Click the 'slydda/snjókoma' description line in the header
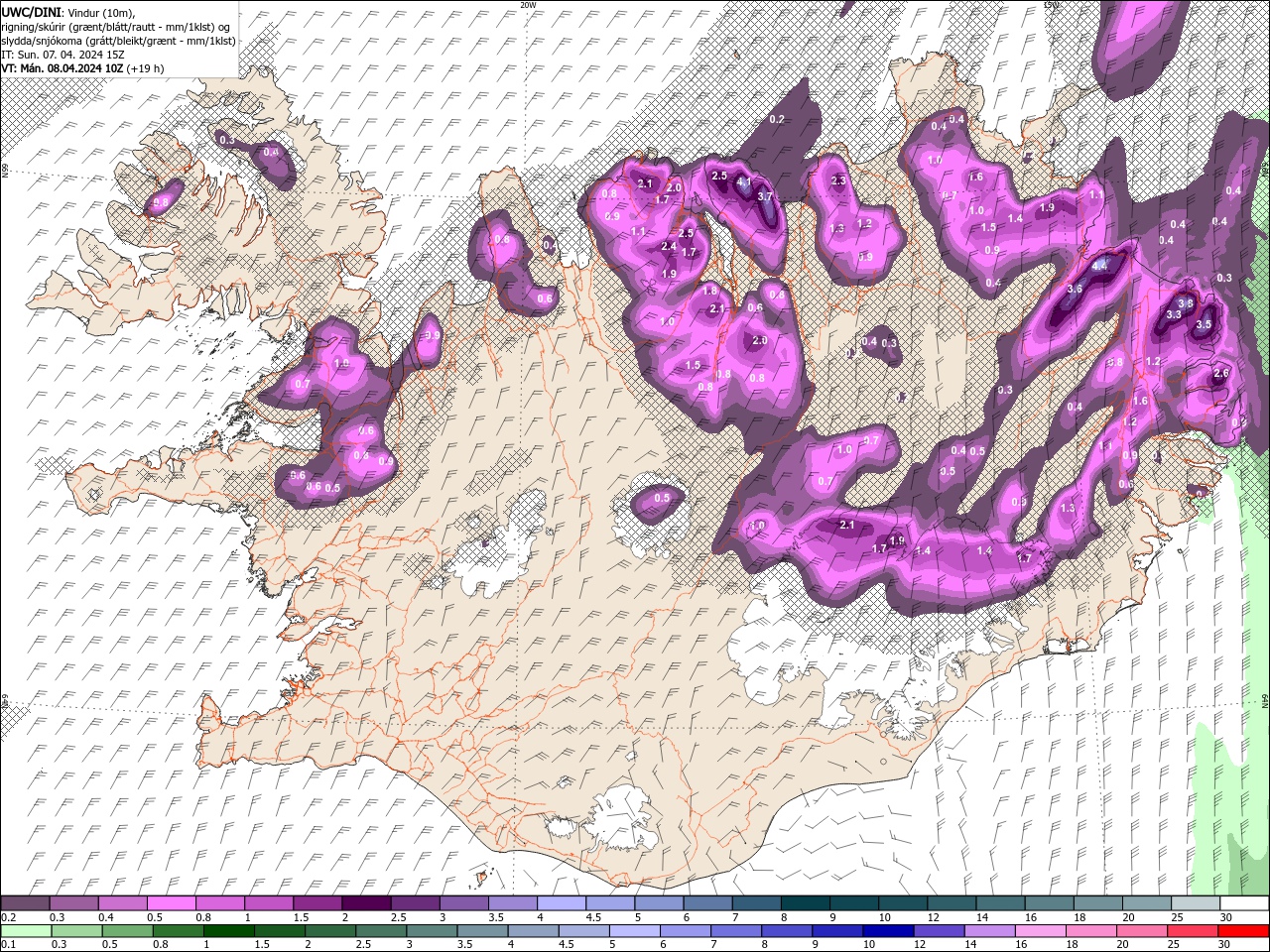This screenshot has height=952, width=1270. 118,40
